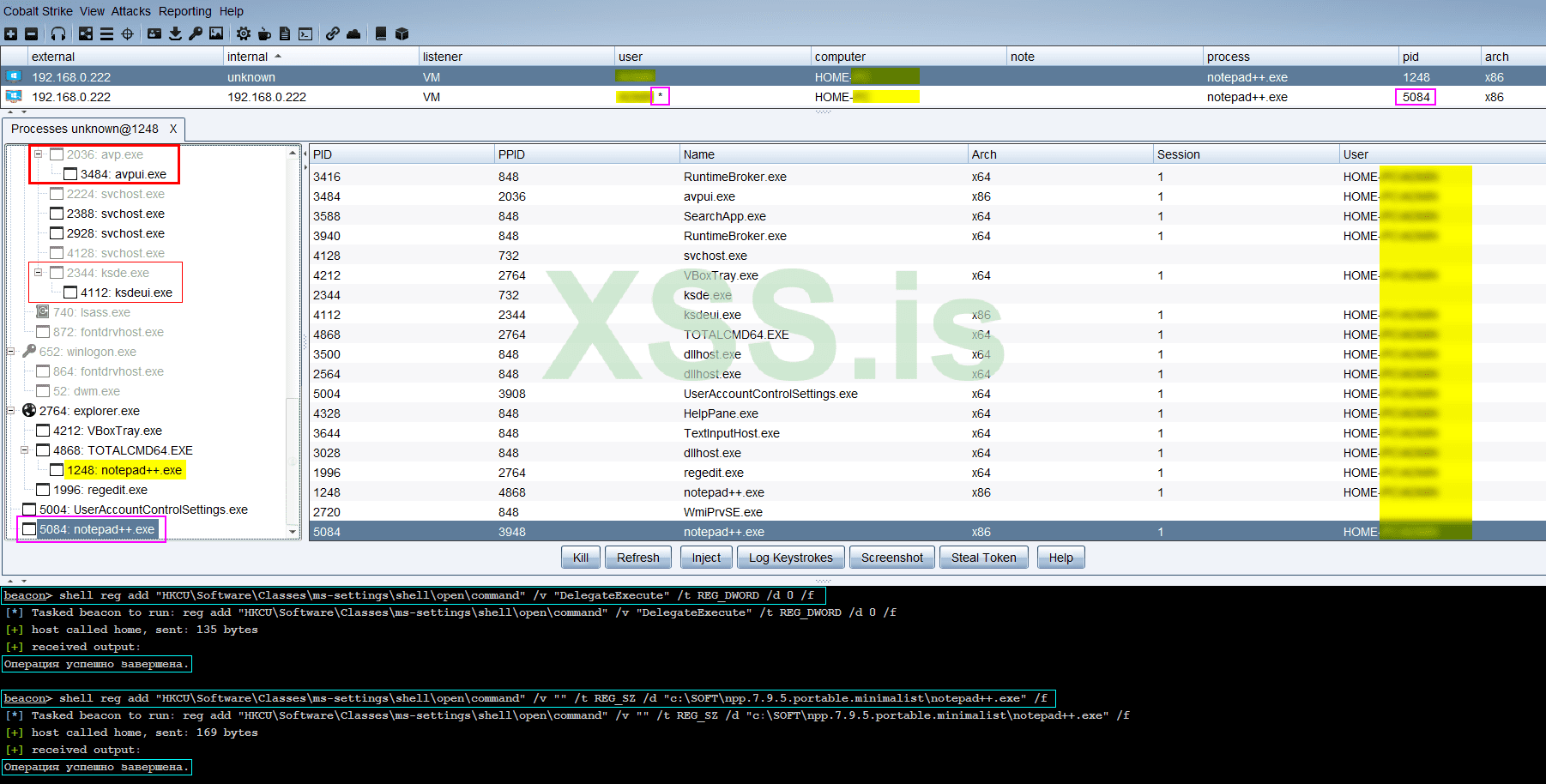Collapse the 2764: explorer.exe tree node
1546x784 pixels.
click(x=11, y=411)
